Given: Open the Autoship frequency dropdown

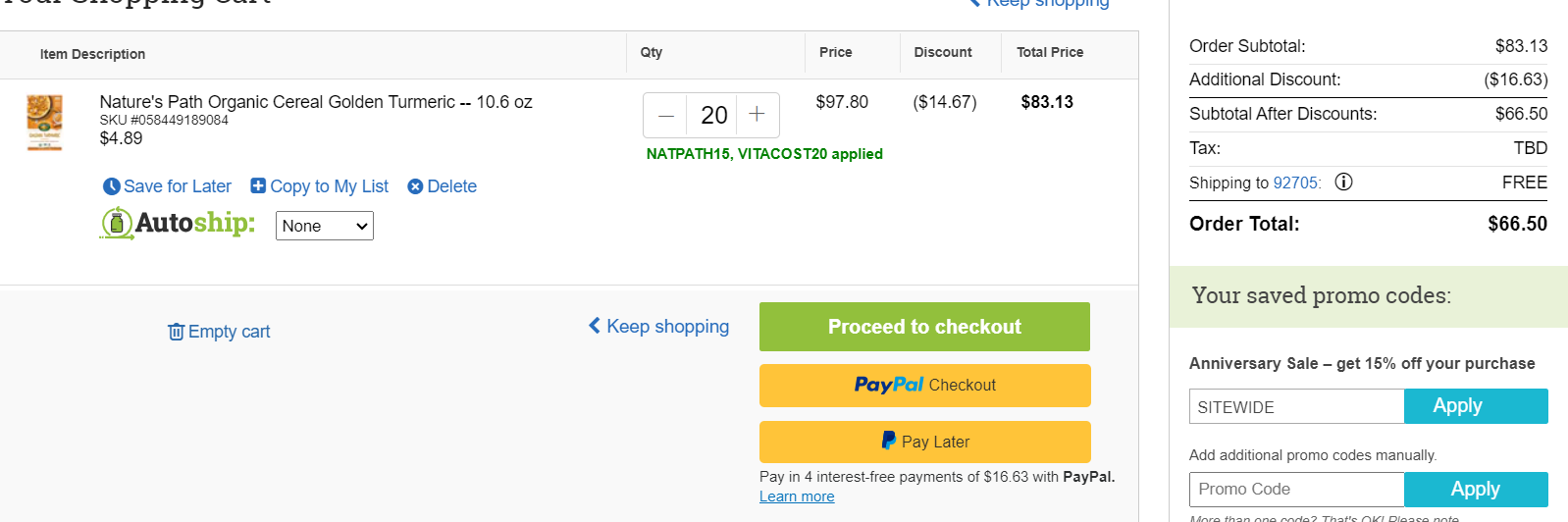Looking at the screenshot, I should click(325, 226).
